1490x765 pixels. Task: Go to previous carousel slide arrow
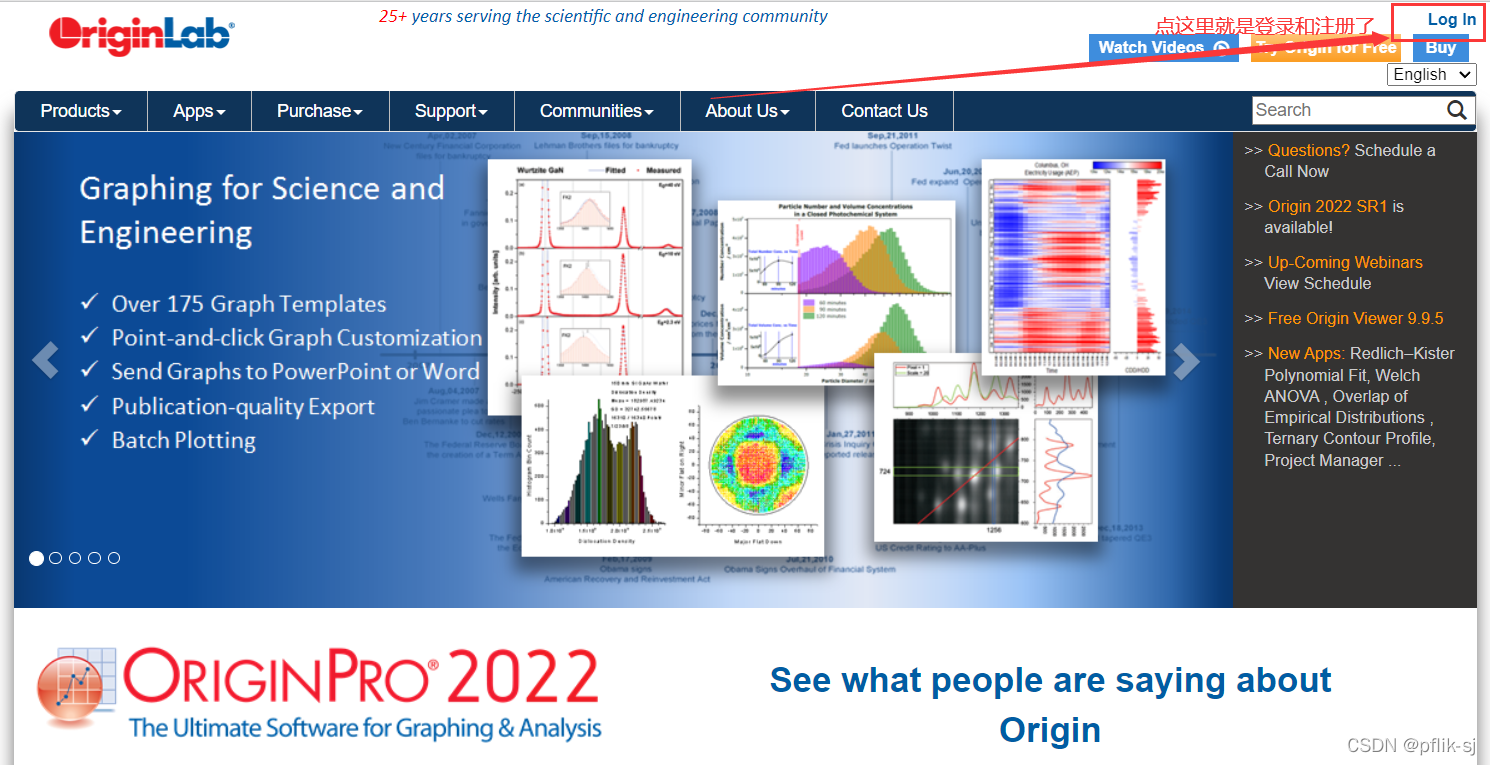coord(45,361)
